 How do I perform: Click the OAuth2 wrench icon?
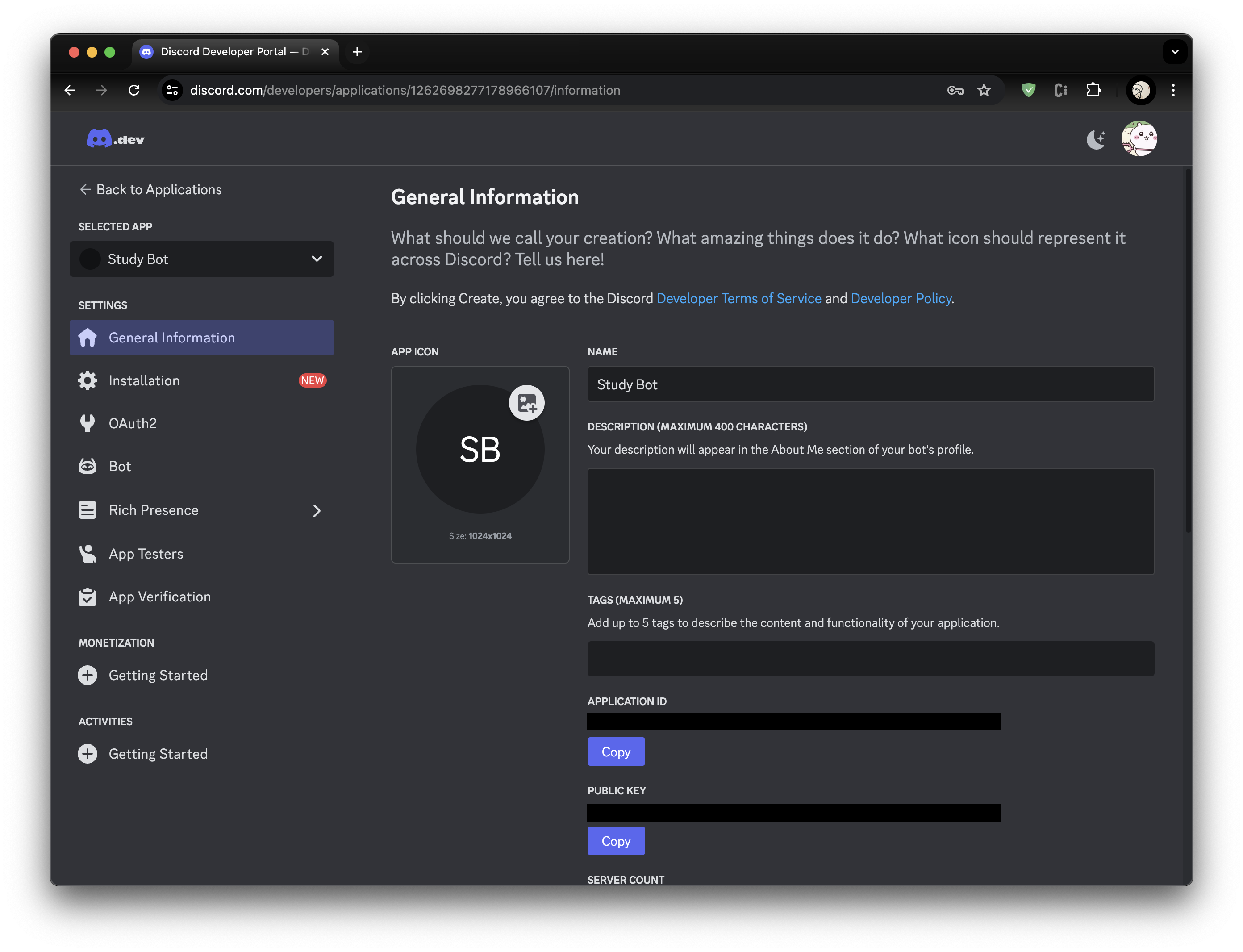tap(87, 423)
